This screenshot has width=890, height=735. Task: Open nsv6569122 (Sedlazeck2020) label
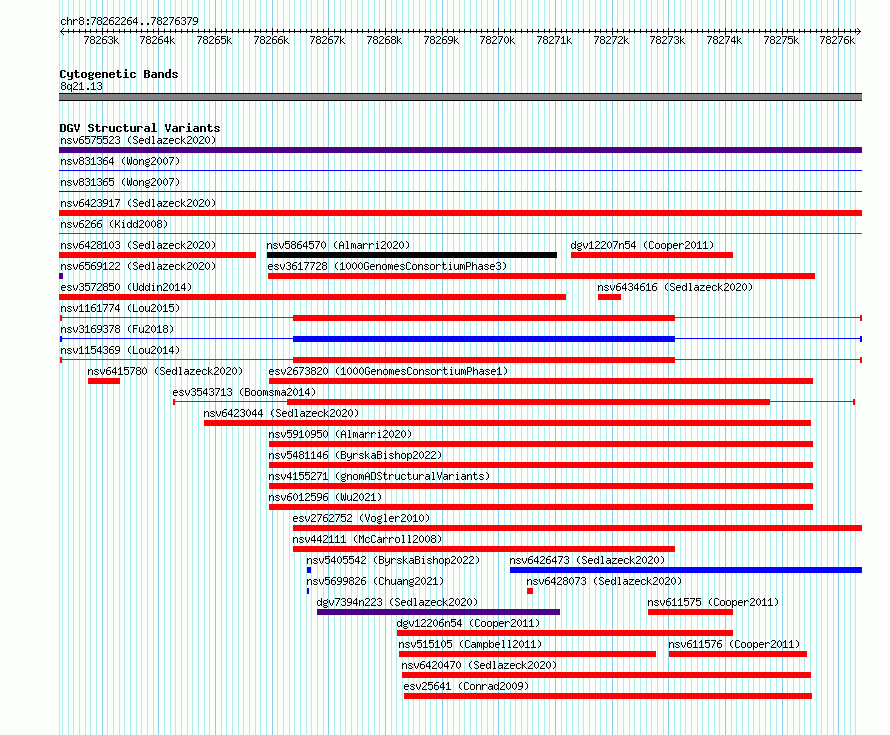[138, 266]
